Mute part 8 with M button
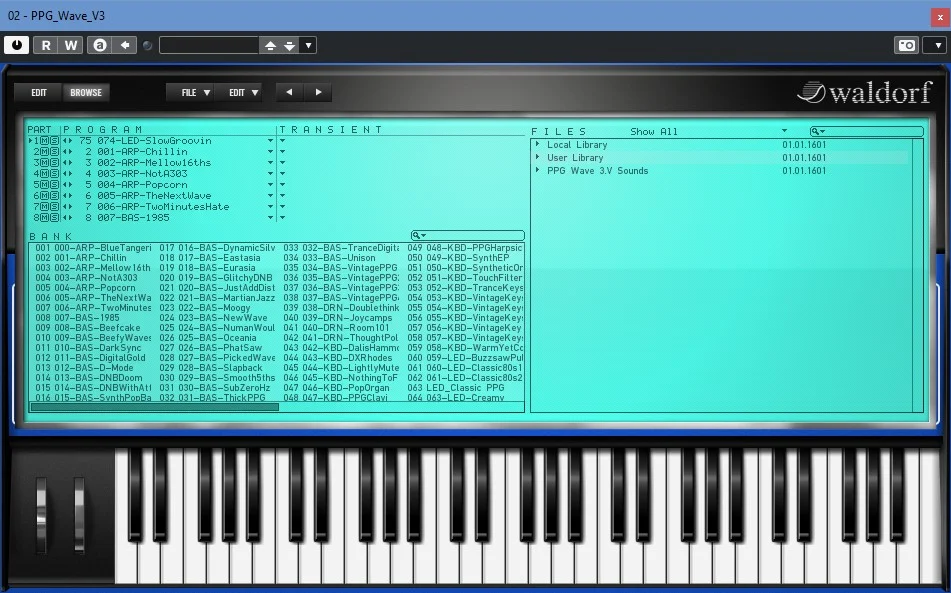951x593 pixels. tap(45, 217)
